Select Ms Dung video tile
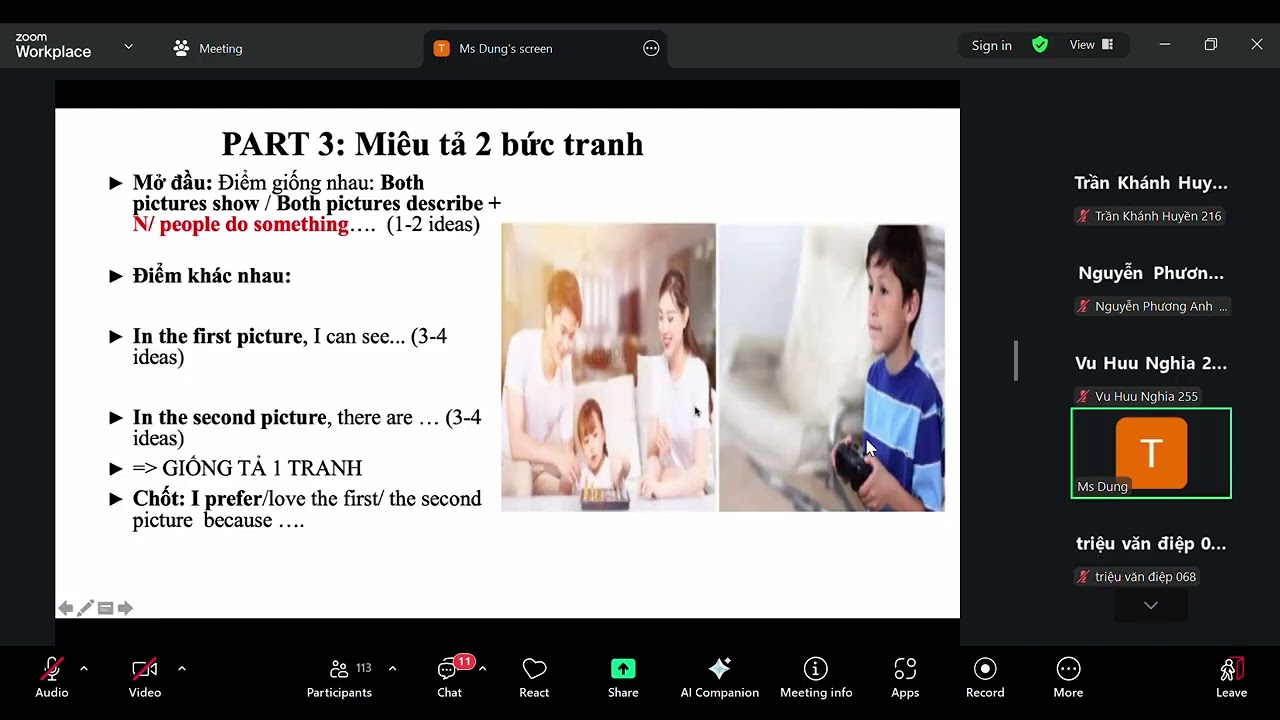Viewport: 1280px width, 720px height. point(1151,453)
